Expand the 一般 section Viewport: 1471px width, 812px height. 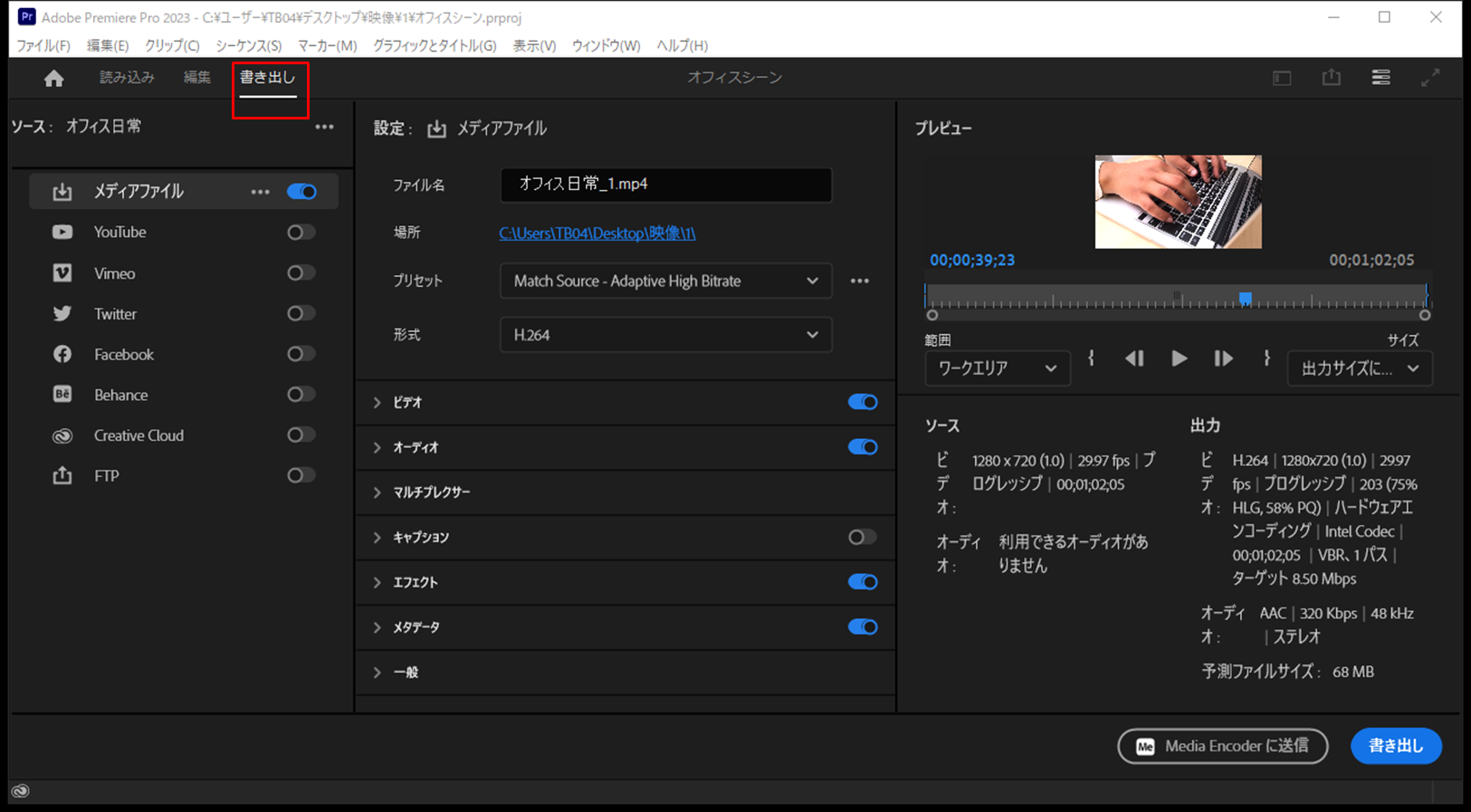coord(377,673)
